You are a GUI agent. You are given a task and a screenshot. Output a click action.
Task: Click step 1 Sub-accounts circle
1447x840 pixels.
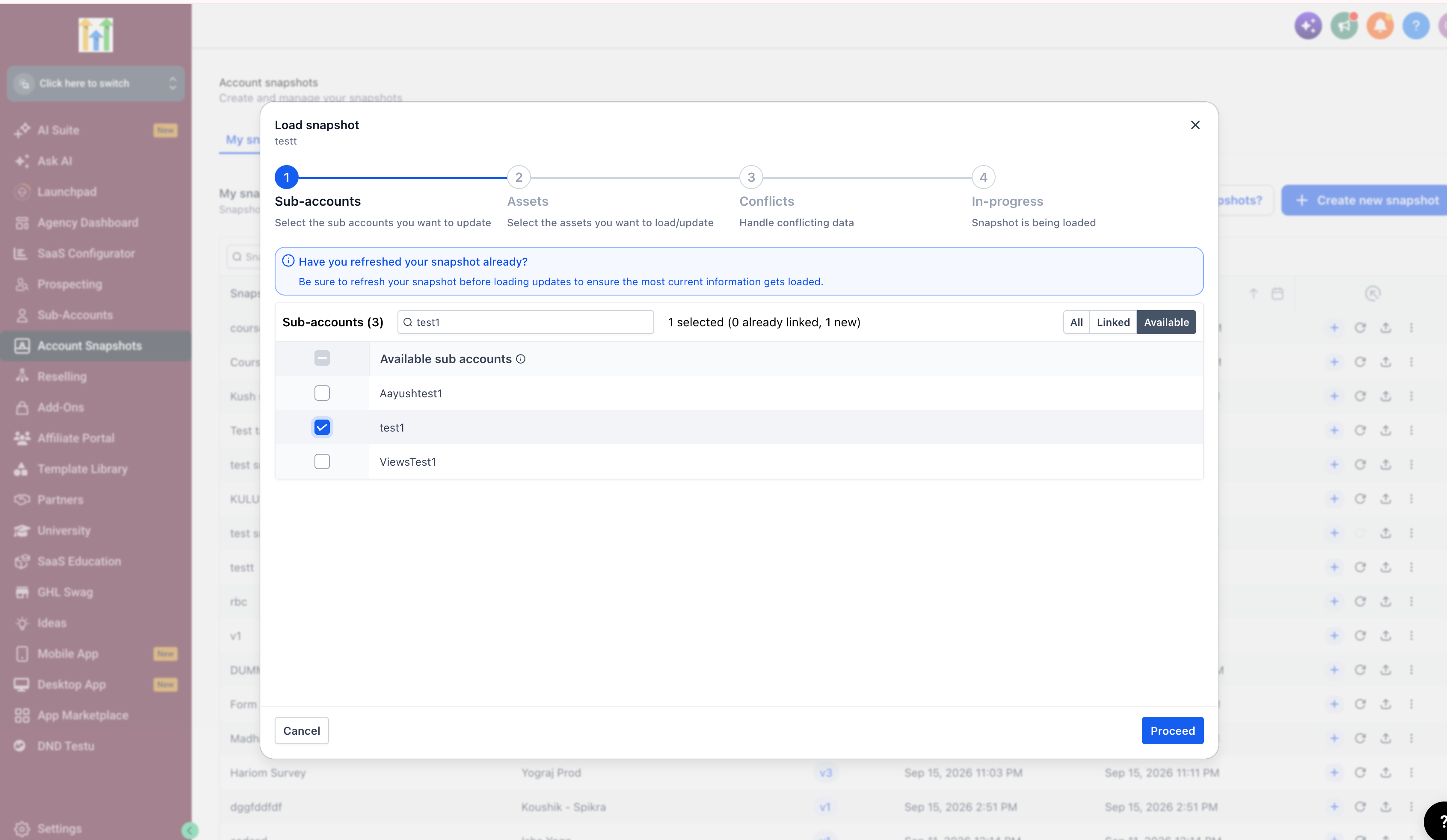[287, 177]
